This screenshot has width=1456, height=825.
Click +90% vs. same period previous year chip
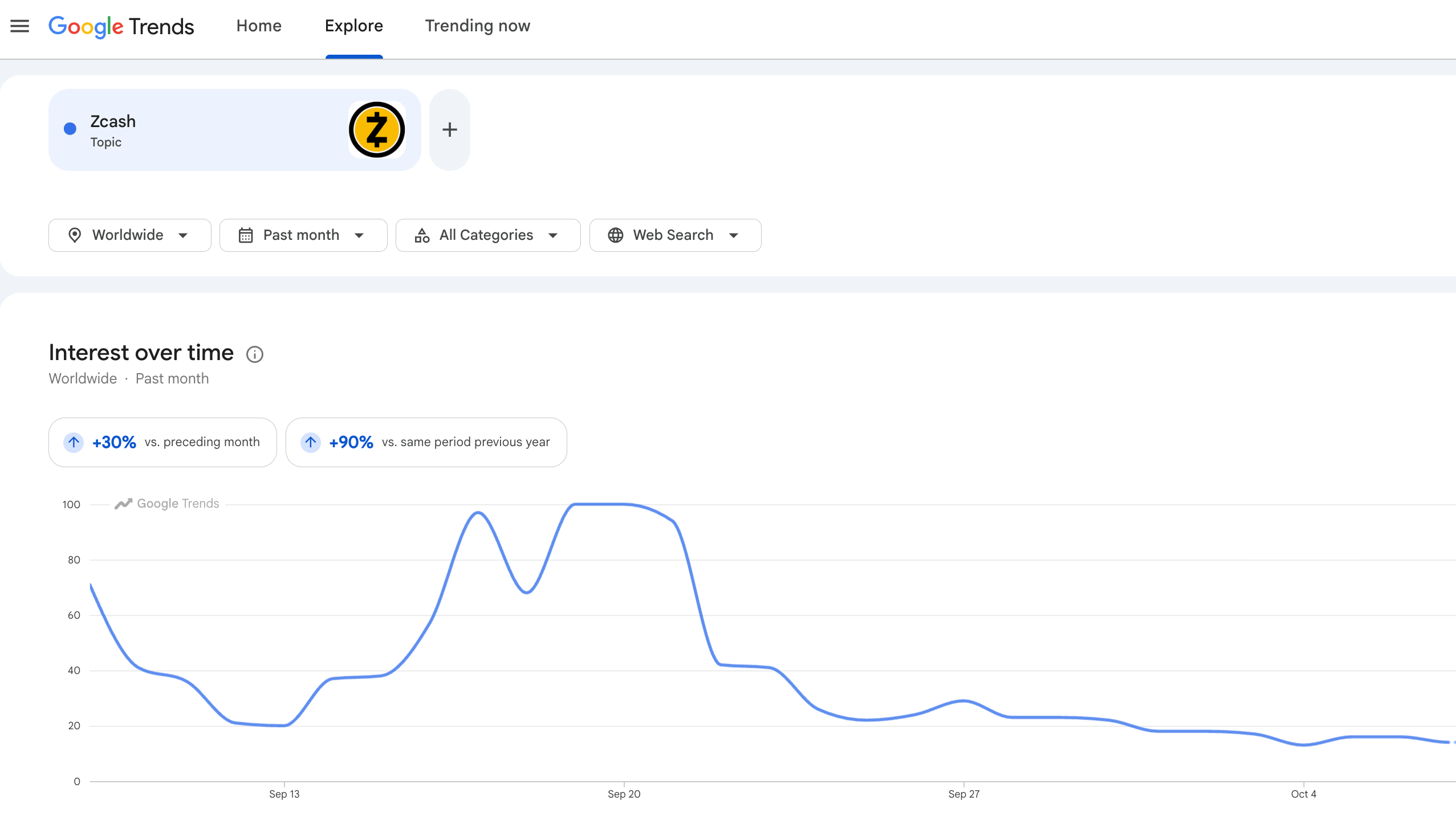click(426, 443)
